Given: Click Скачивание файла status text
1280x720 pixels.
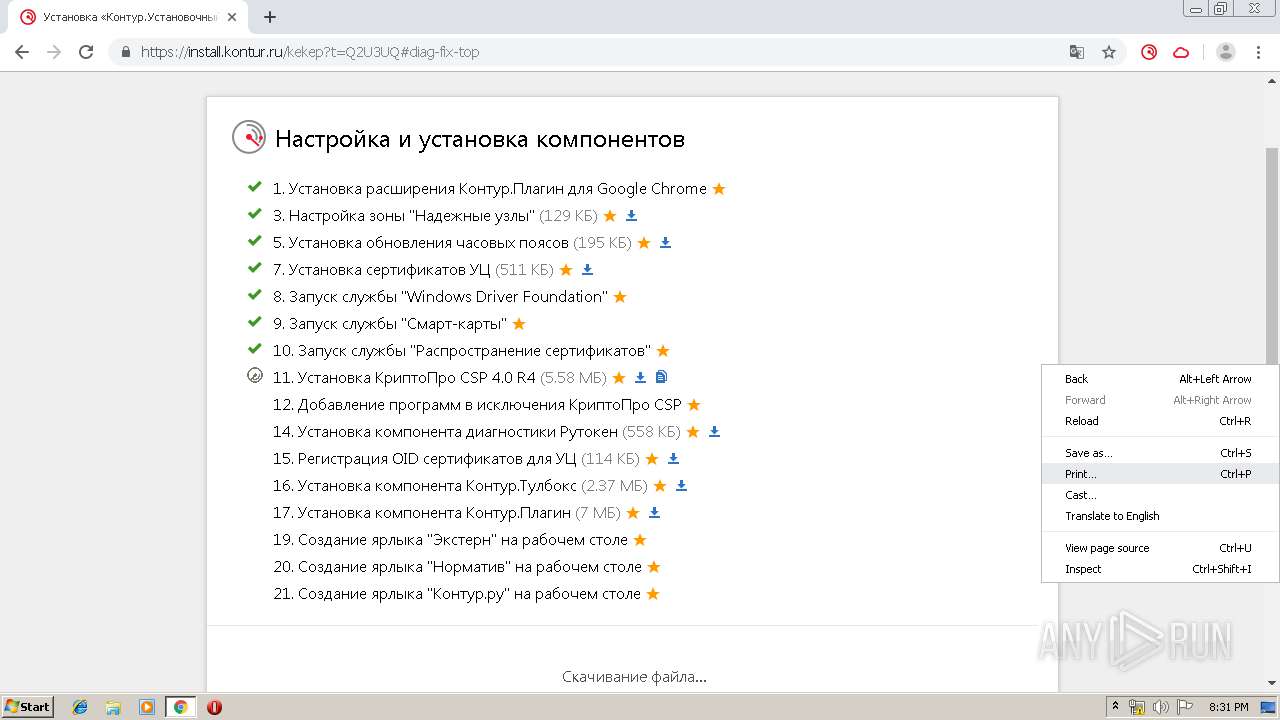Looking at the screenshot, I should 634,677.
